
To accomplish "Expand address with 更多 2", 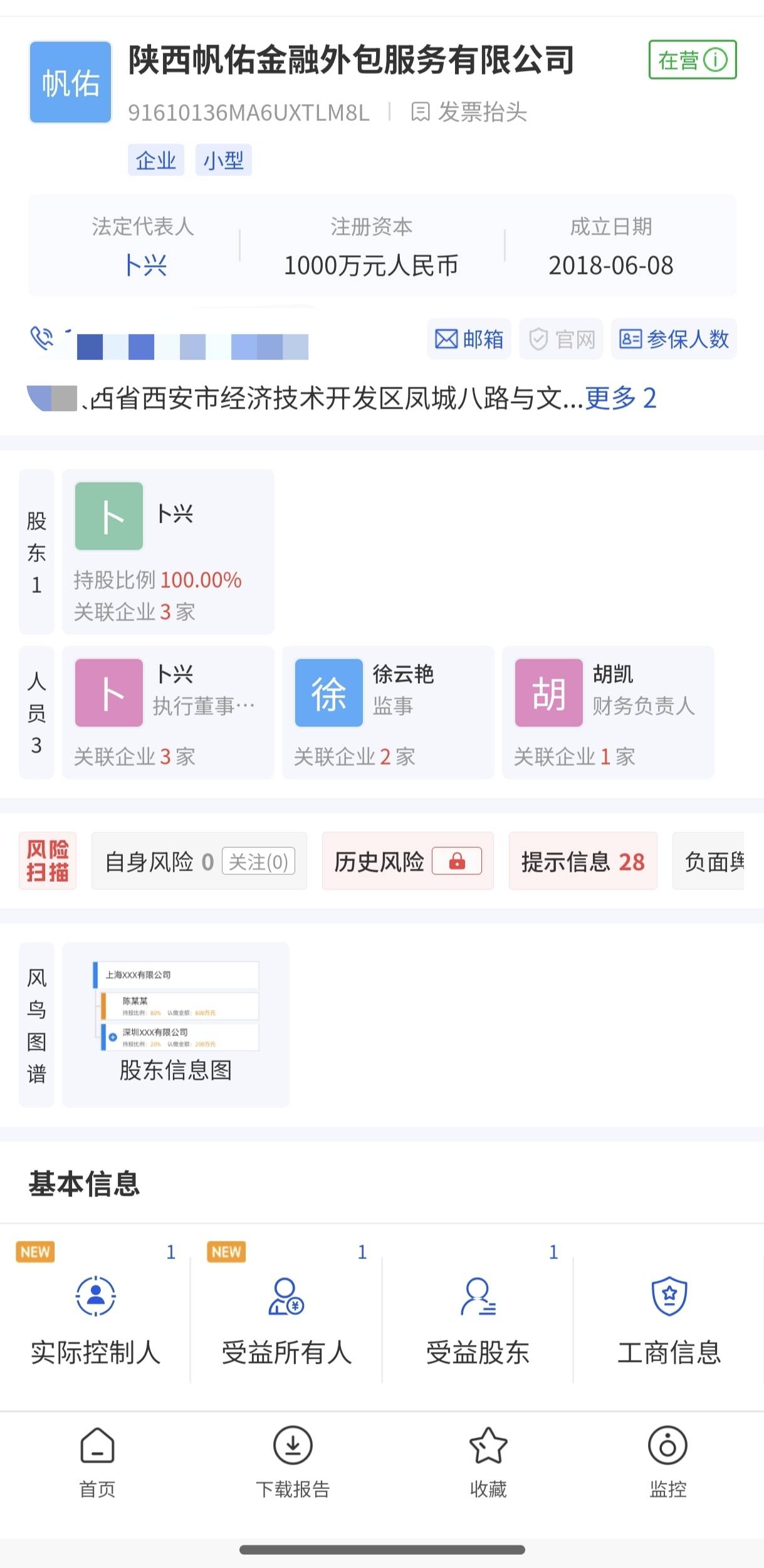I will [x=620, y=398].
